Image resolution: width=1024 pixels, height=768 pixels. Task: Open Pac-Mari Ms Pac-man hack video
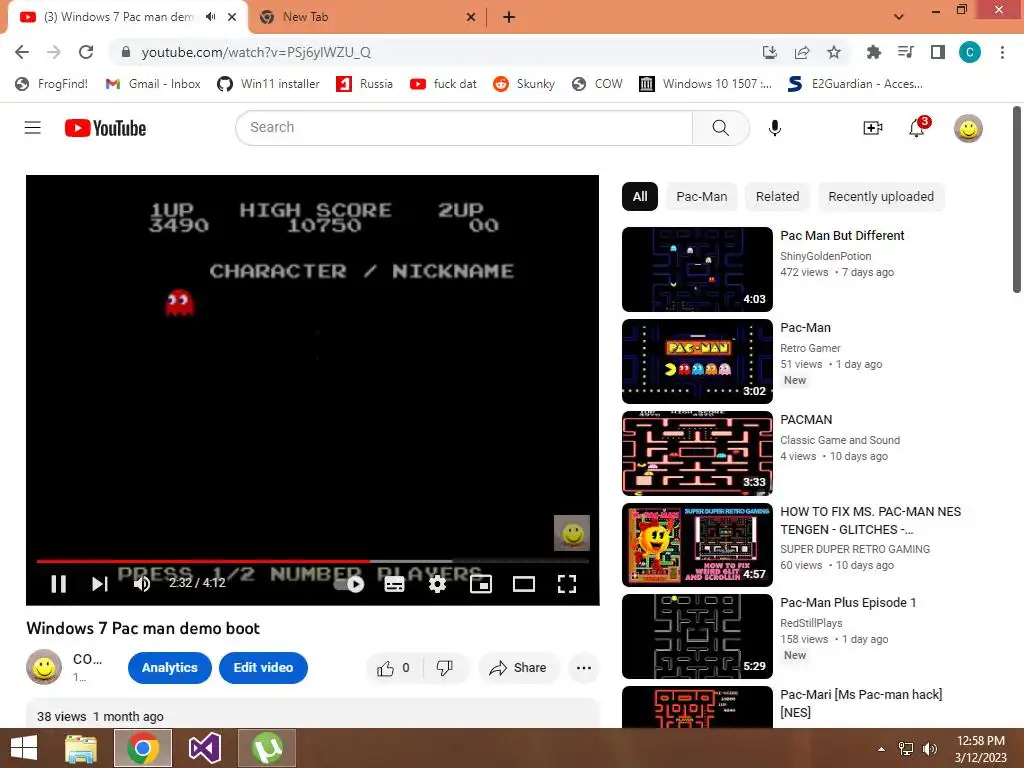[x=861, y=703]
